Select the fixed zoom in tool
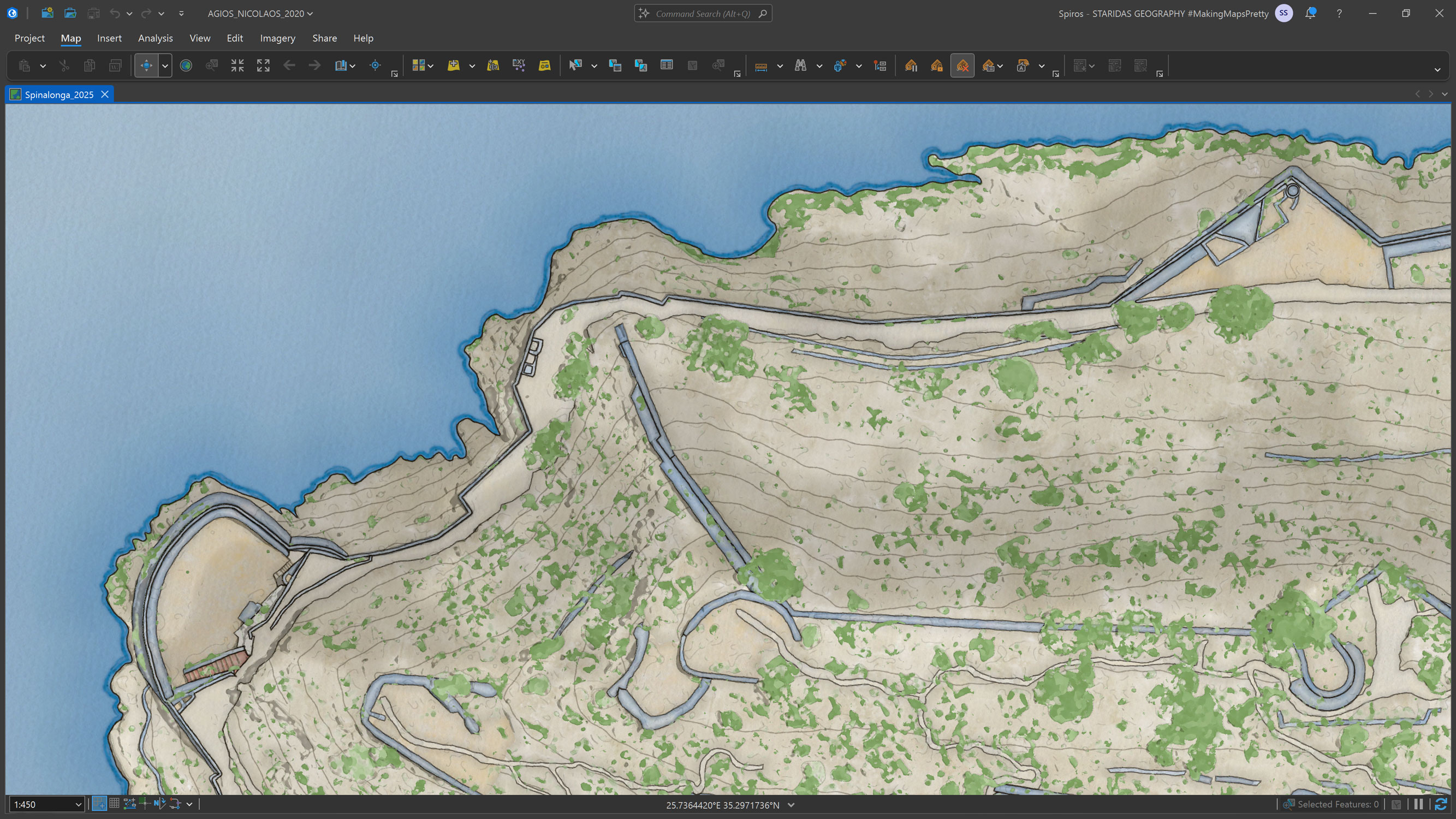Screen dimensions: 1456x819 (238, 65)
